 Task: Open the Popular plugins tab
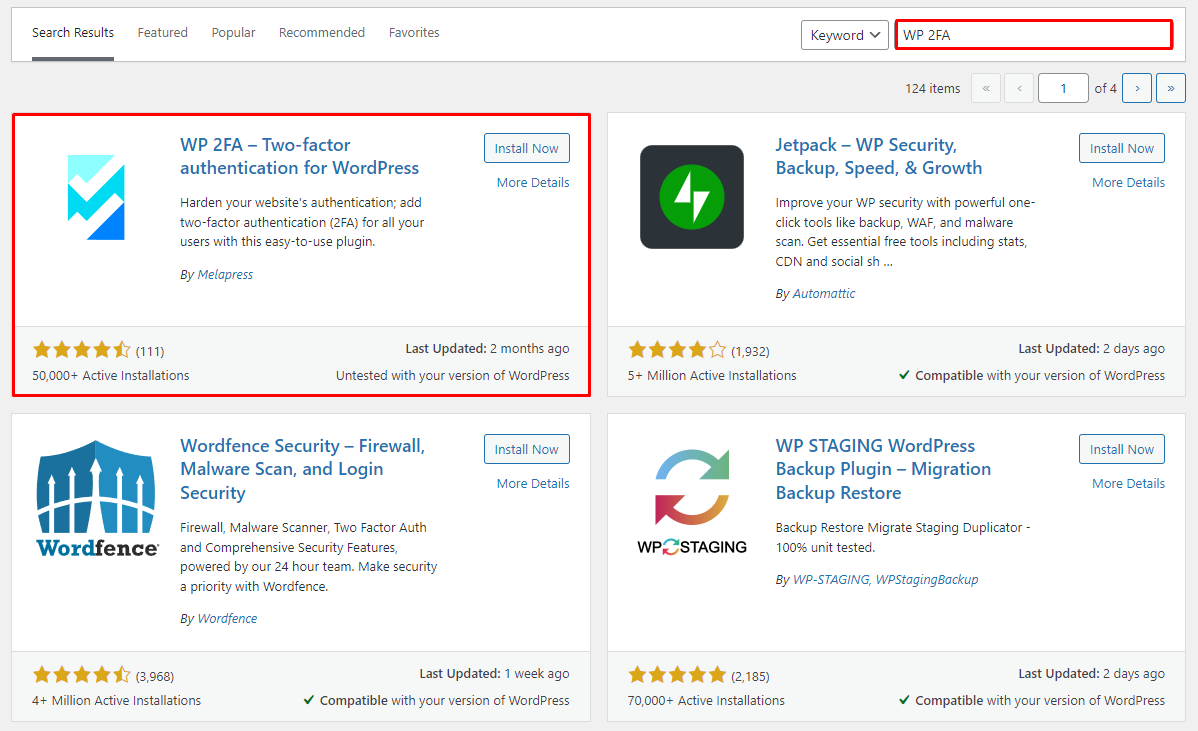pos(233,33)
